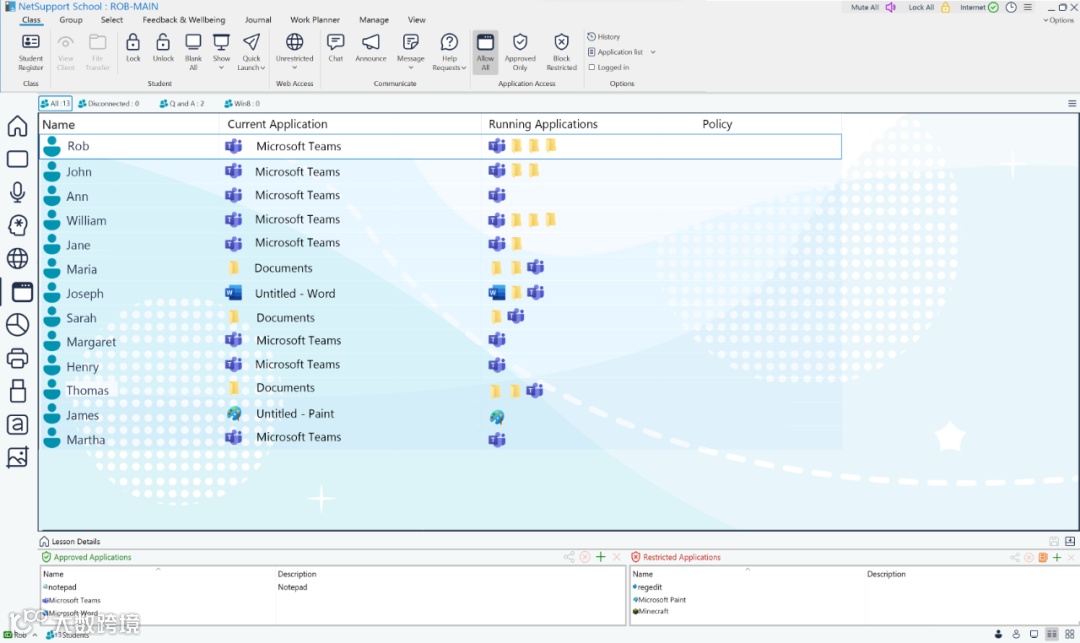Open the Manage ribbon tab
The width and height of the screenshot is (1080, 643).
373,20
